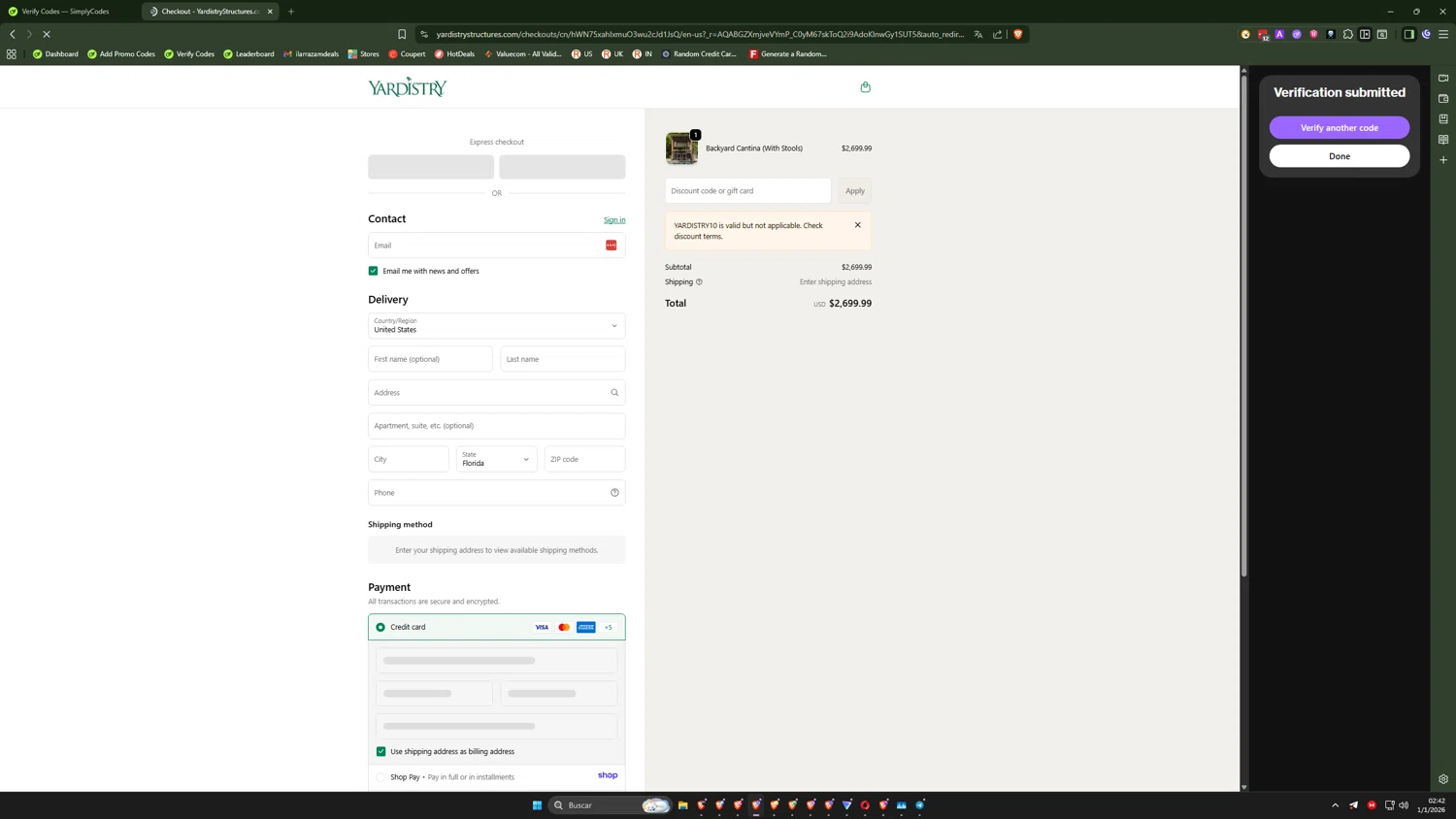Open the translate page icon
1456x819 pixels.
pyautogui.click(x=978, y=34)
